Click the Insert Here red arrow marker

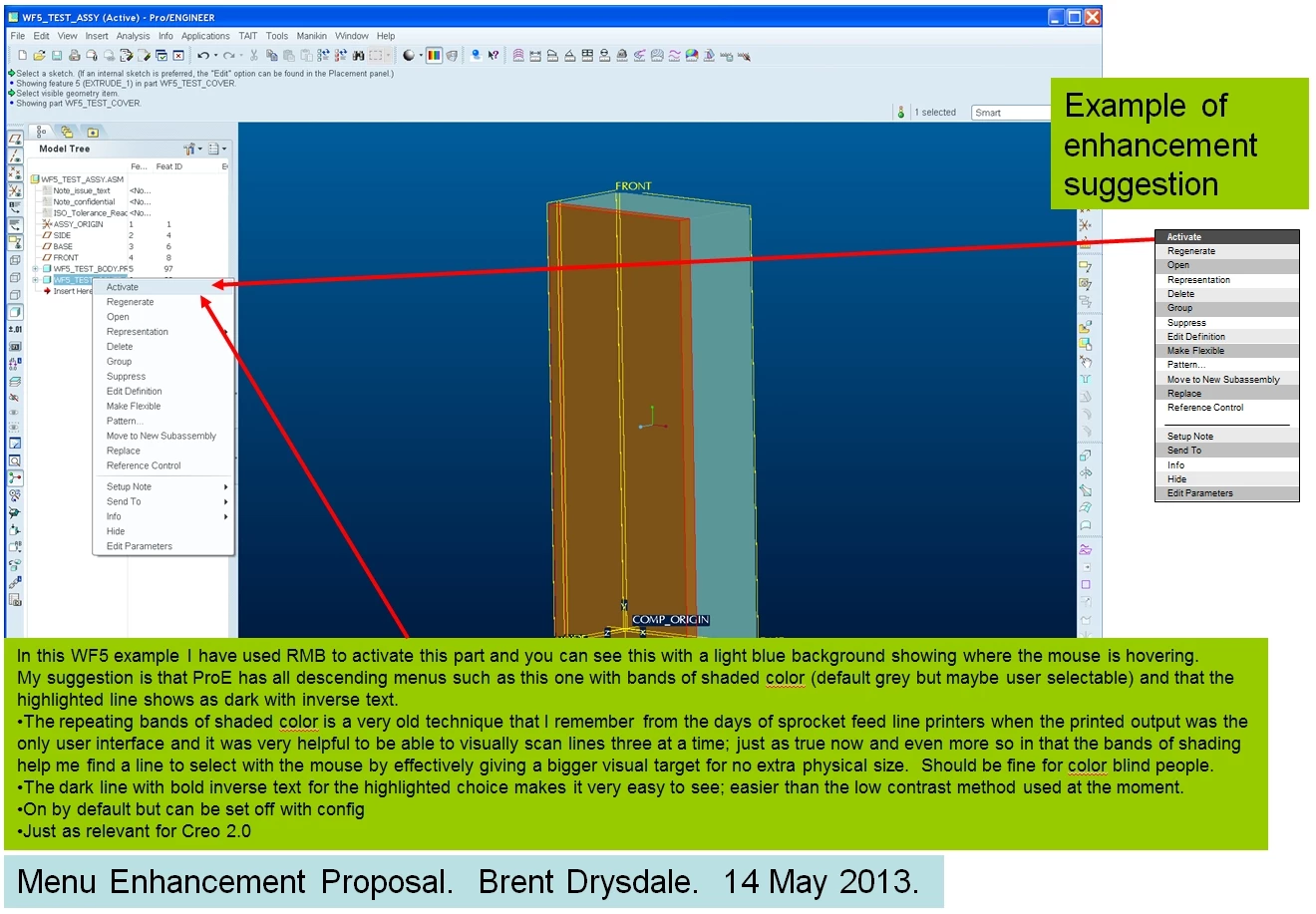47,291
